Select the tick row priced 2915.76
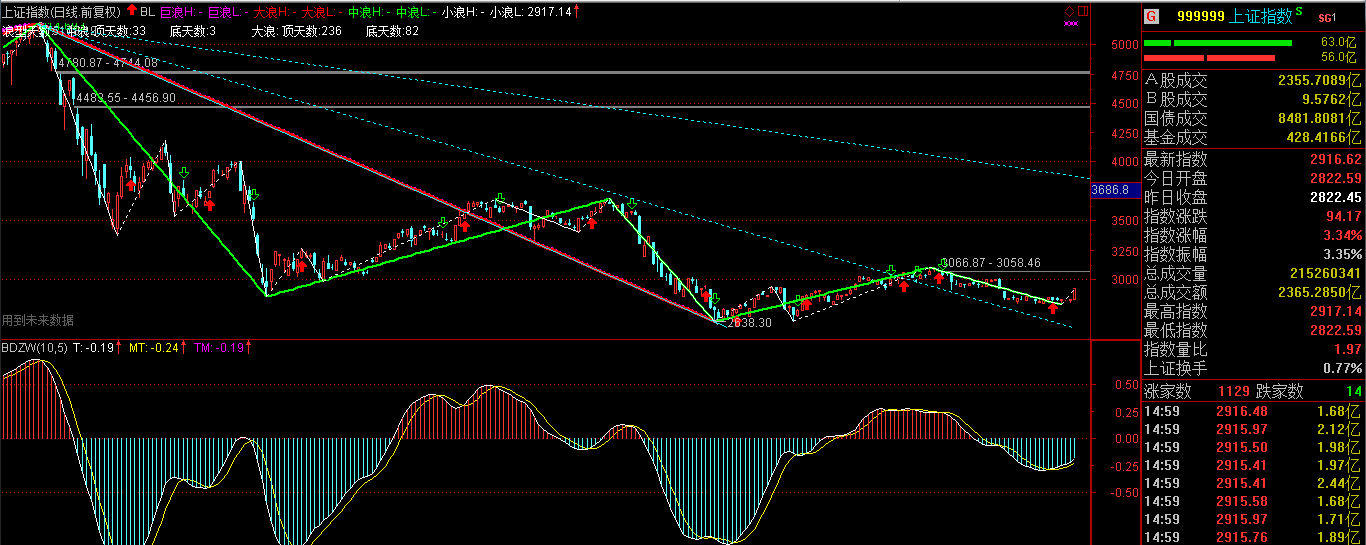 (1253, 537)
